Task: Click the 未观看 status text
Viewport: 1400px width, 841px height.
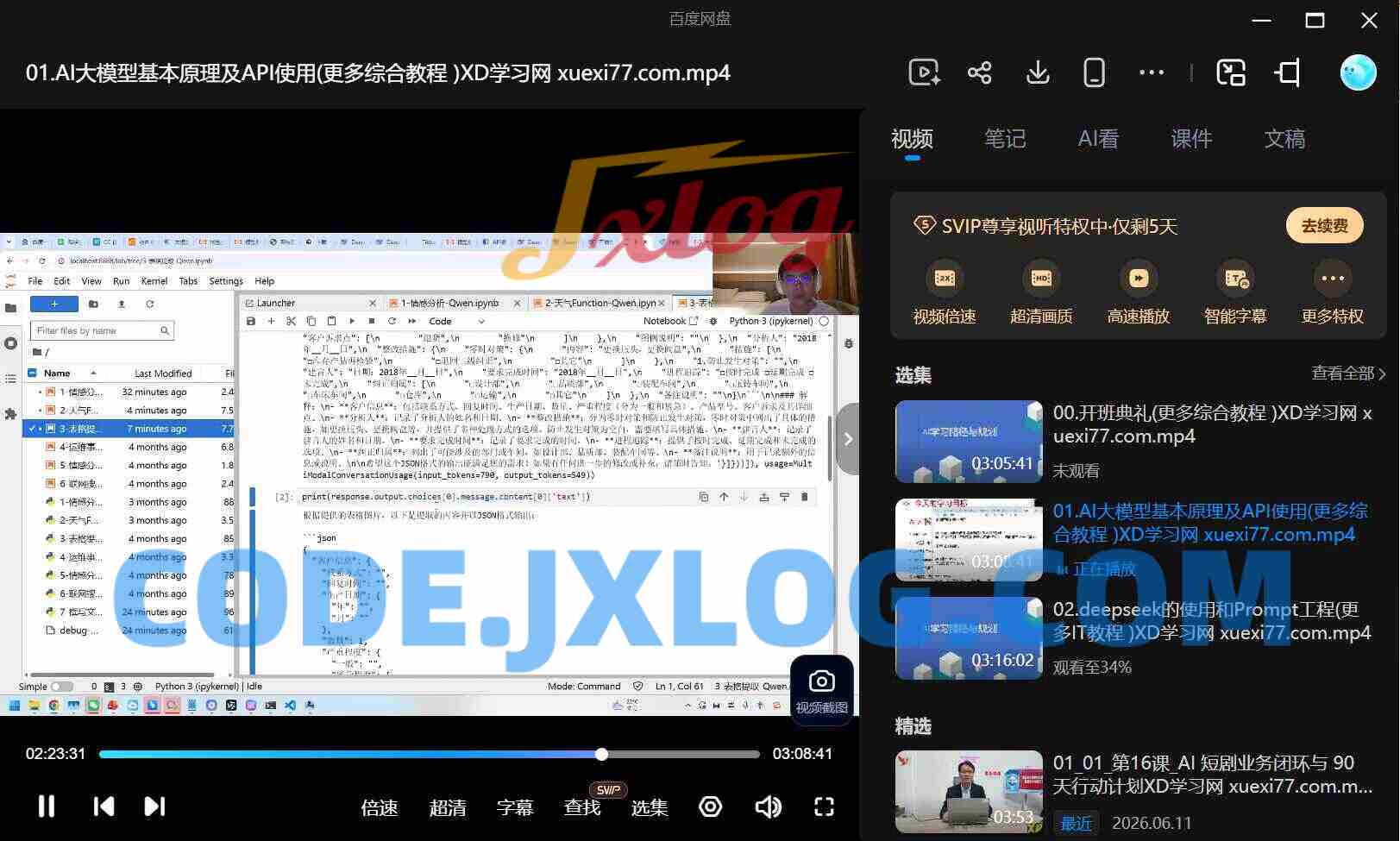Action: [1076, 471]
